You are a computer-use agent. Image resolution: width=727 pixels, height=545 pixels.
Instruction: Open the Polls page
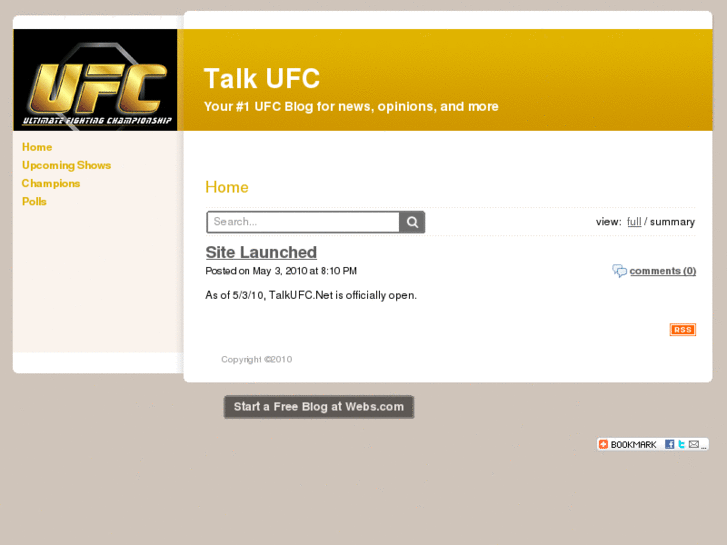coord(34,201)
